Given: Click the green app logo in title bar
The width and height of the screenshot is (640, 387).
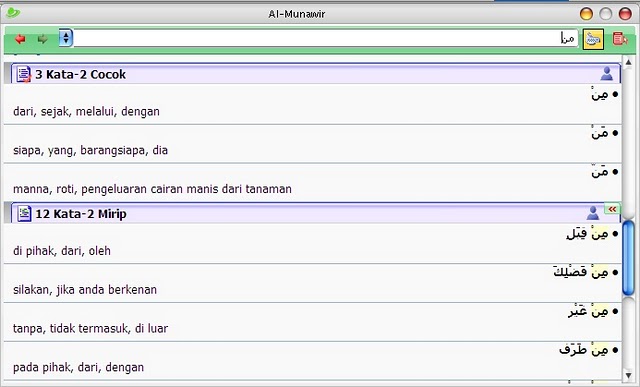Looking at the screenshot, I should tap(13, 13).
